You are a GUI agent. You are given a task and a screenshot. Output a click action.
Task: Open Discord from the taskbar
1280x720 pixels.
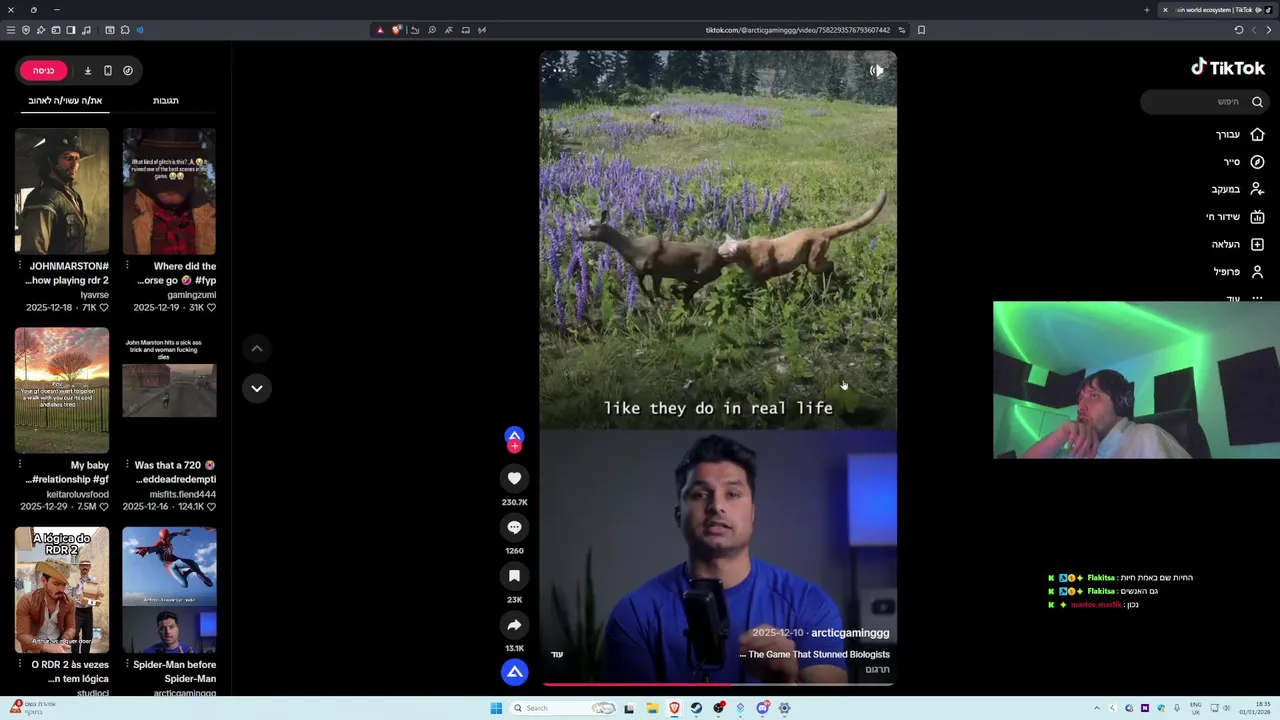pyautogui.click(x=762, y=708)
